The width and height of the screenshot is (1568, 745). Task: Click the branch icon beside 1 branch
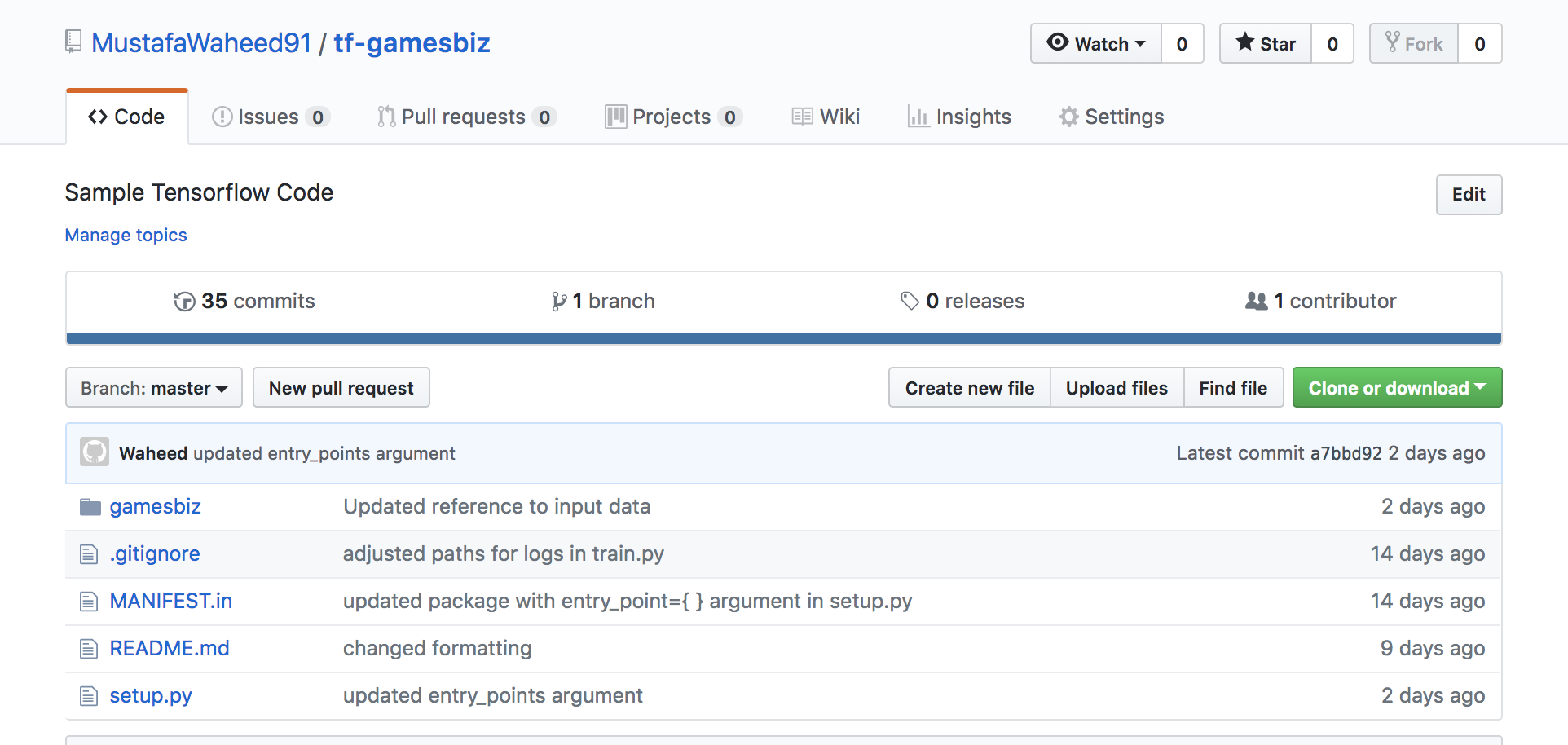[x=559, y=302]
